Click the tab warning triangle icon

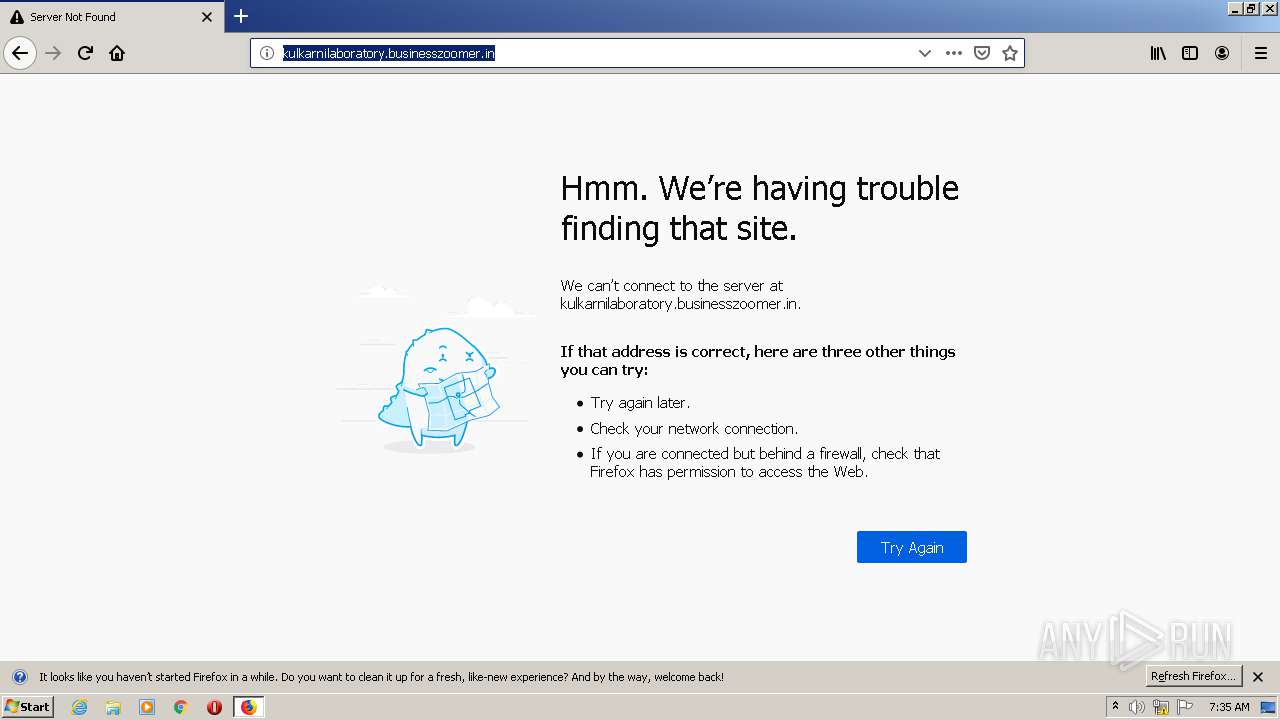(17, 17)
